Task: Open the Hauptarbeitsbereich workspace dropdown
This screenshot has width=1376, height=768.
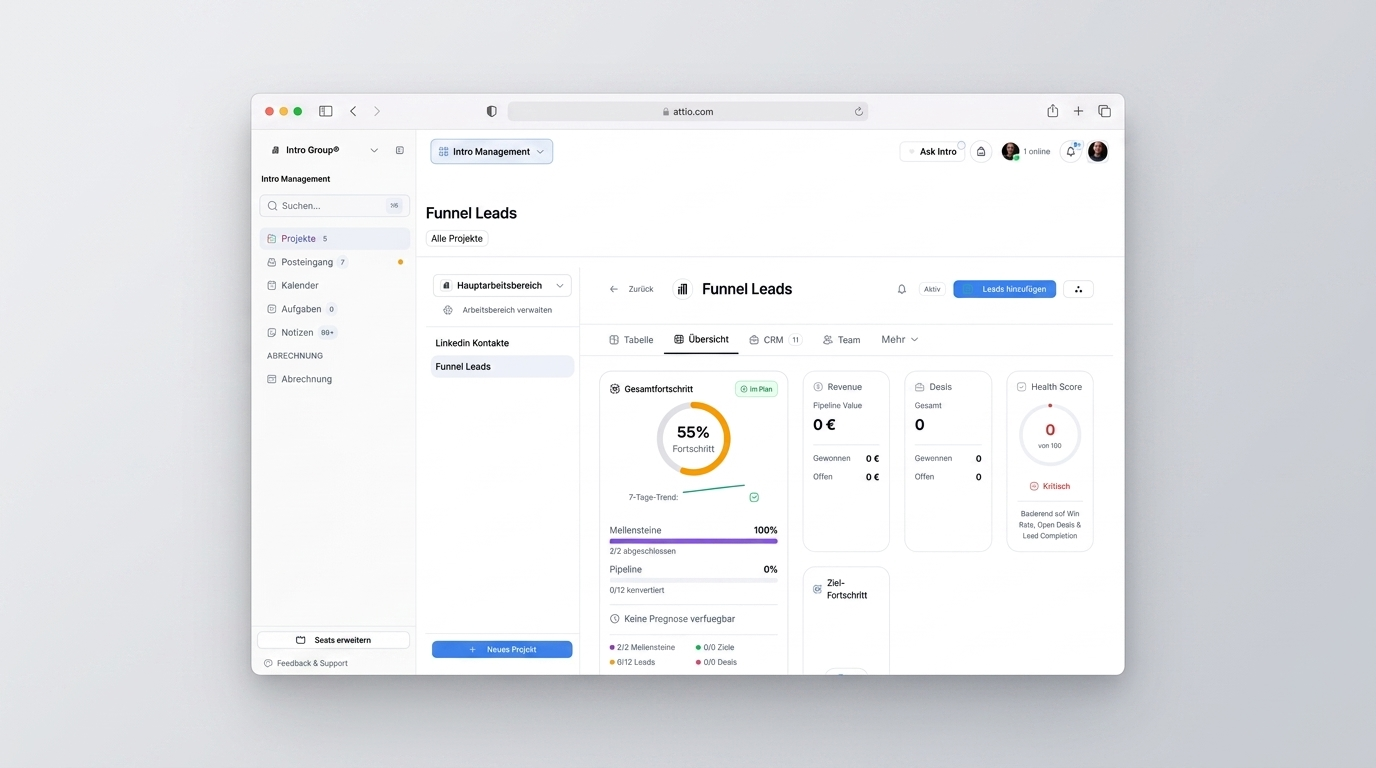Action: [x=502, y=285]
